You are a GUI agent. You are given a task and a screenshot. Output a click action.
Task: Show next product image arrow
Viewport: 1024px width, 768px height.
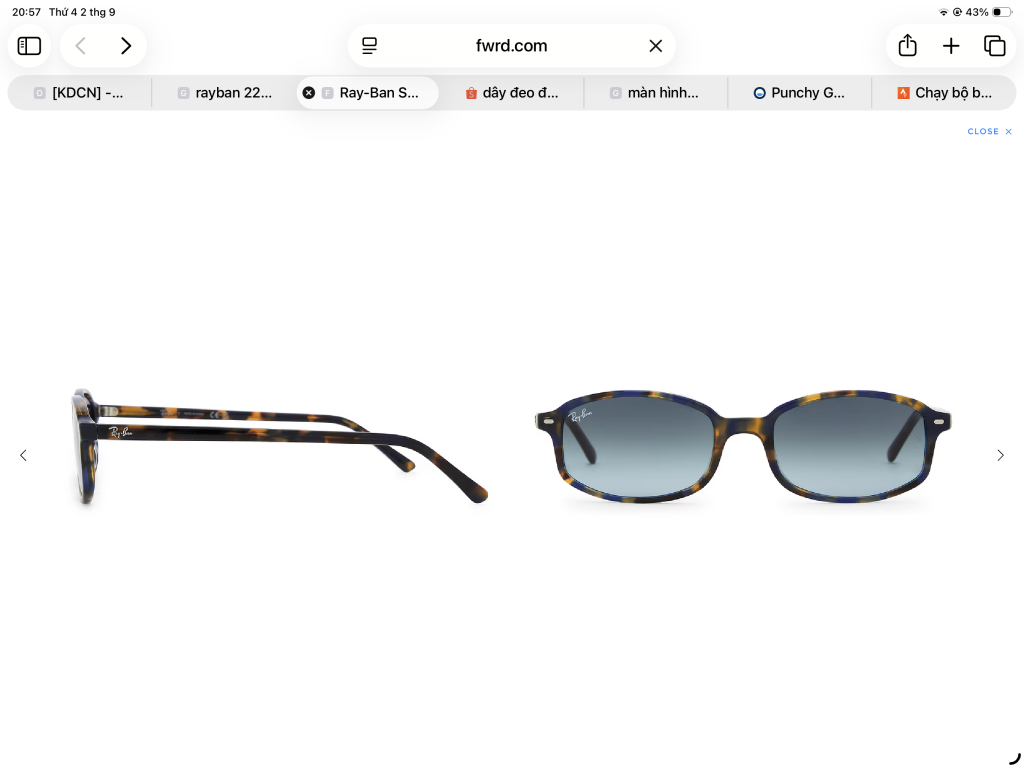(1000, 455)
